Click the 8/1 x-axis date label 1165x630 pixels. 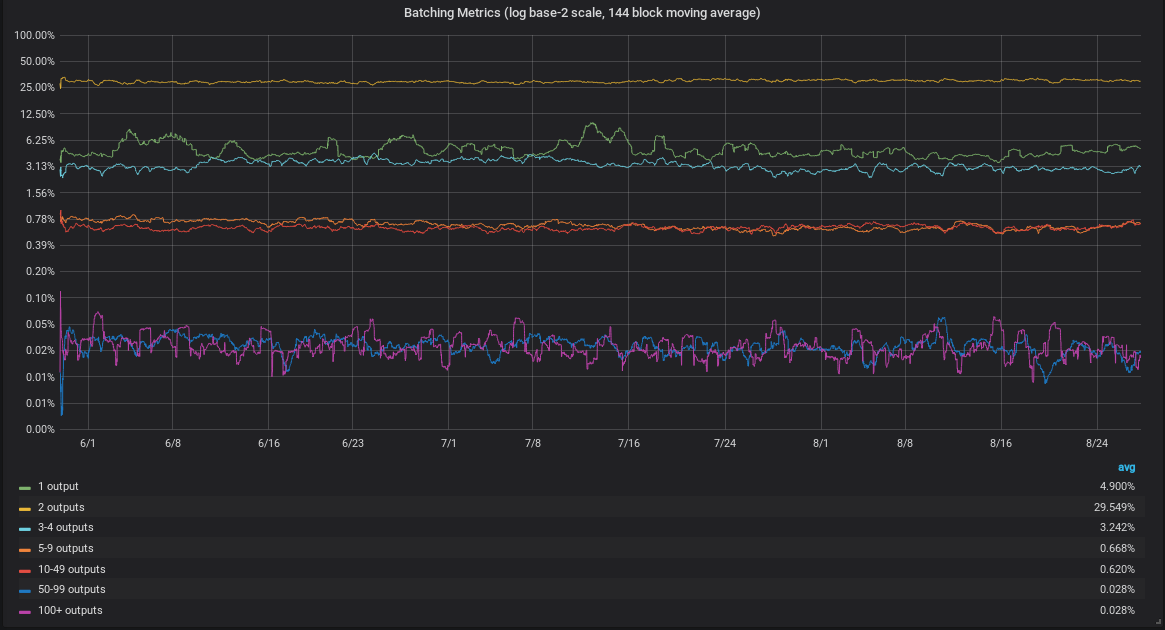pos(821,443)
